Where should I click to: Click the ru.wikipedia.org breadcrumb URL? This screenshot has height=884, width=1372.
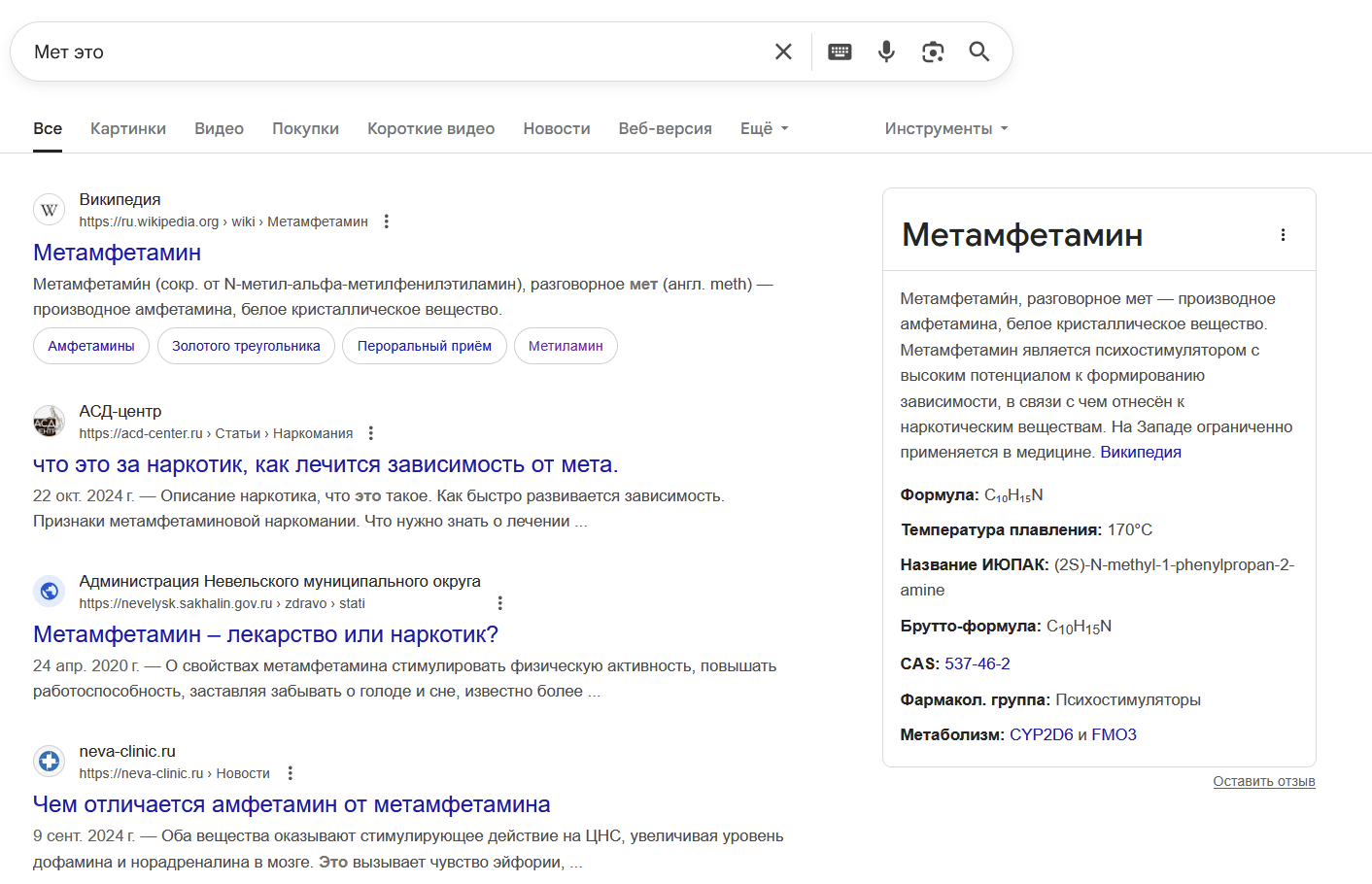coord(223,221)
